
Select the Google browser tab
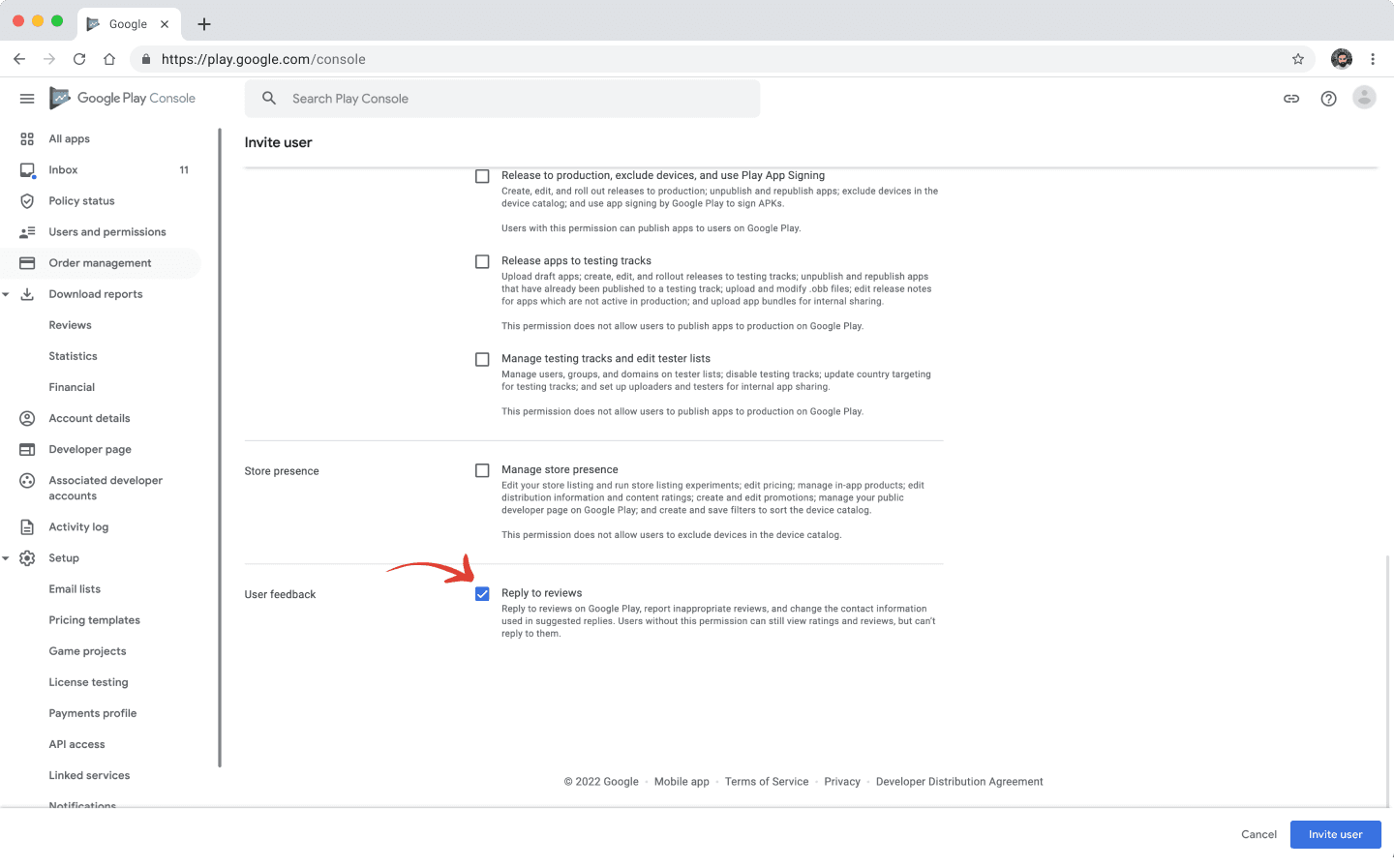tap(128, 24)
